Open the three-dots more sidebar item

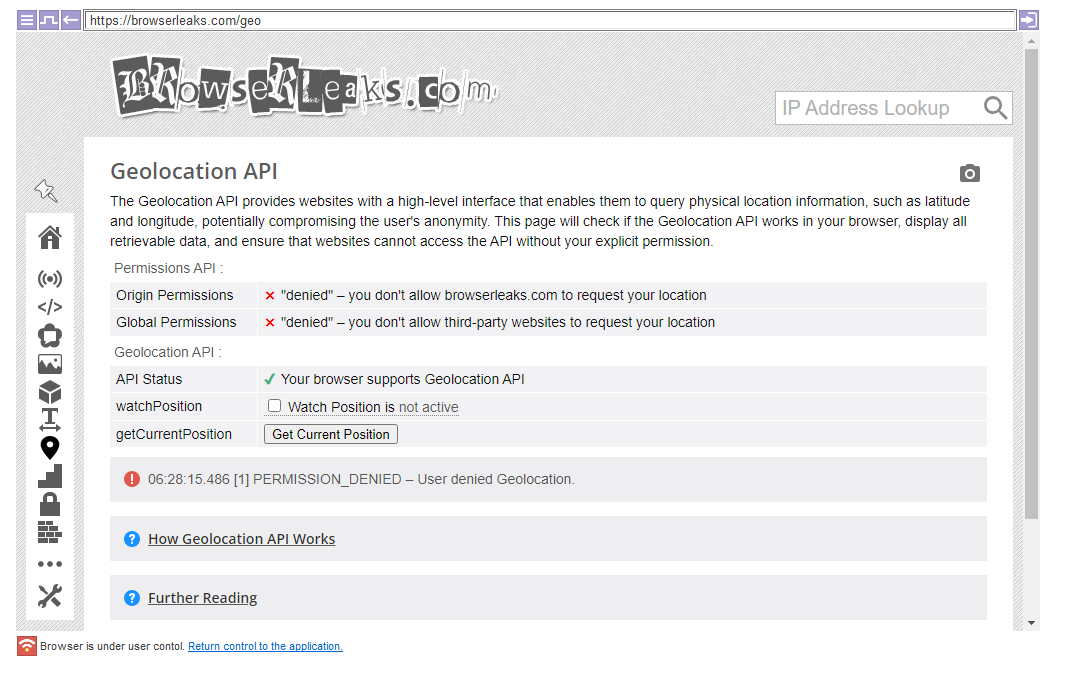click(x=49, y=564)
